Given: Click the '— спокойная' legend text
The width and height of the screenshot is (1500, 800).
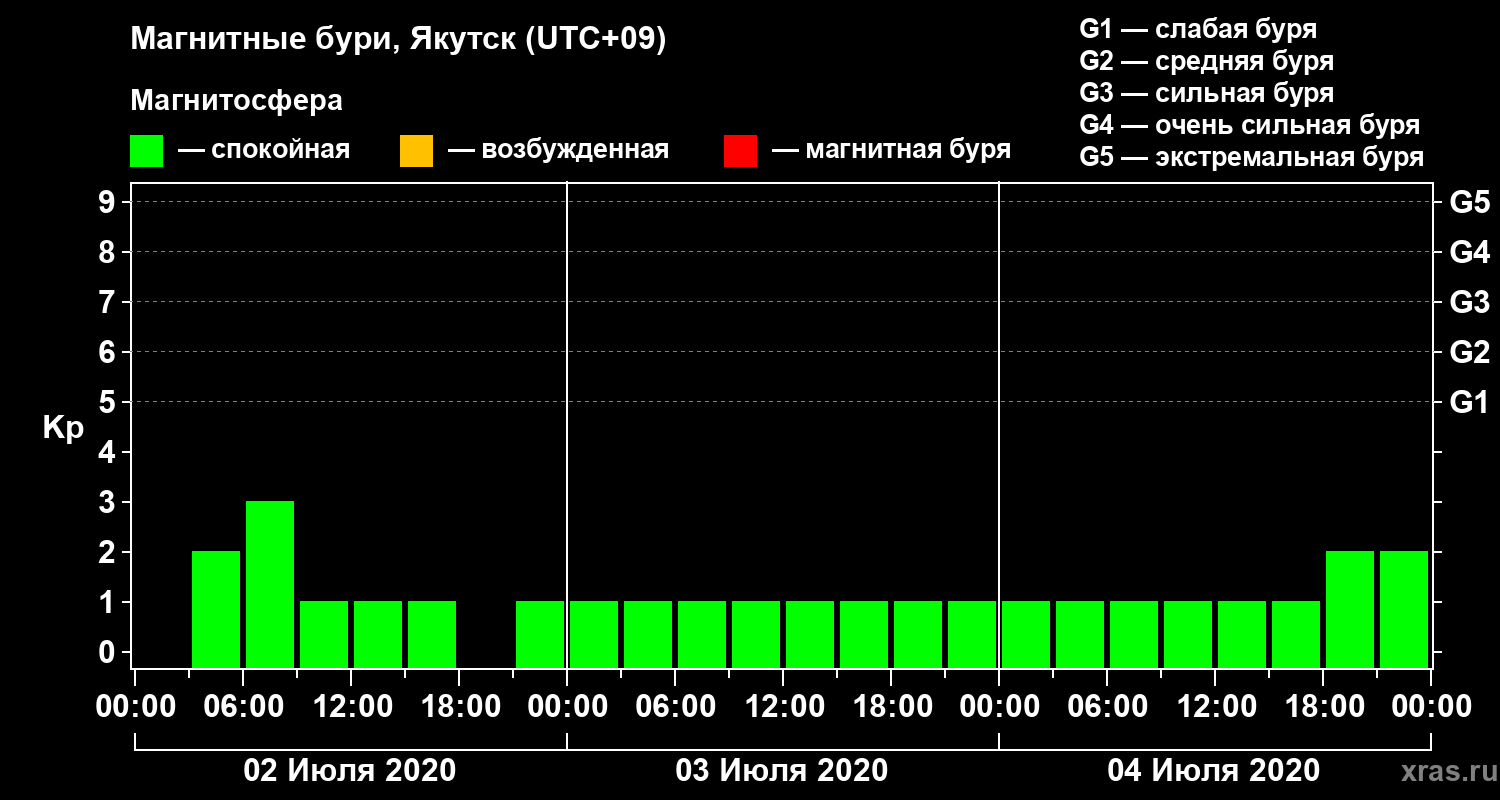Looking at the screenshot, I should [264, 151].
